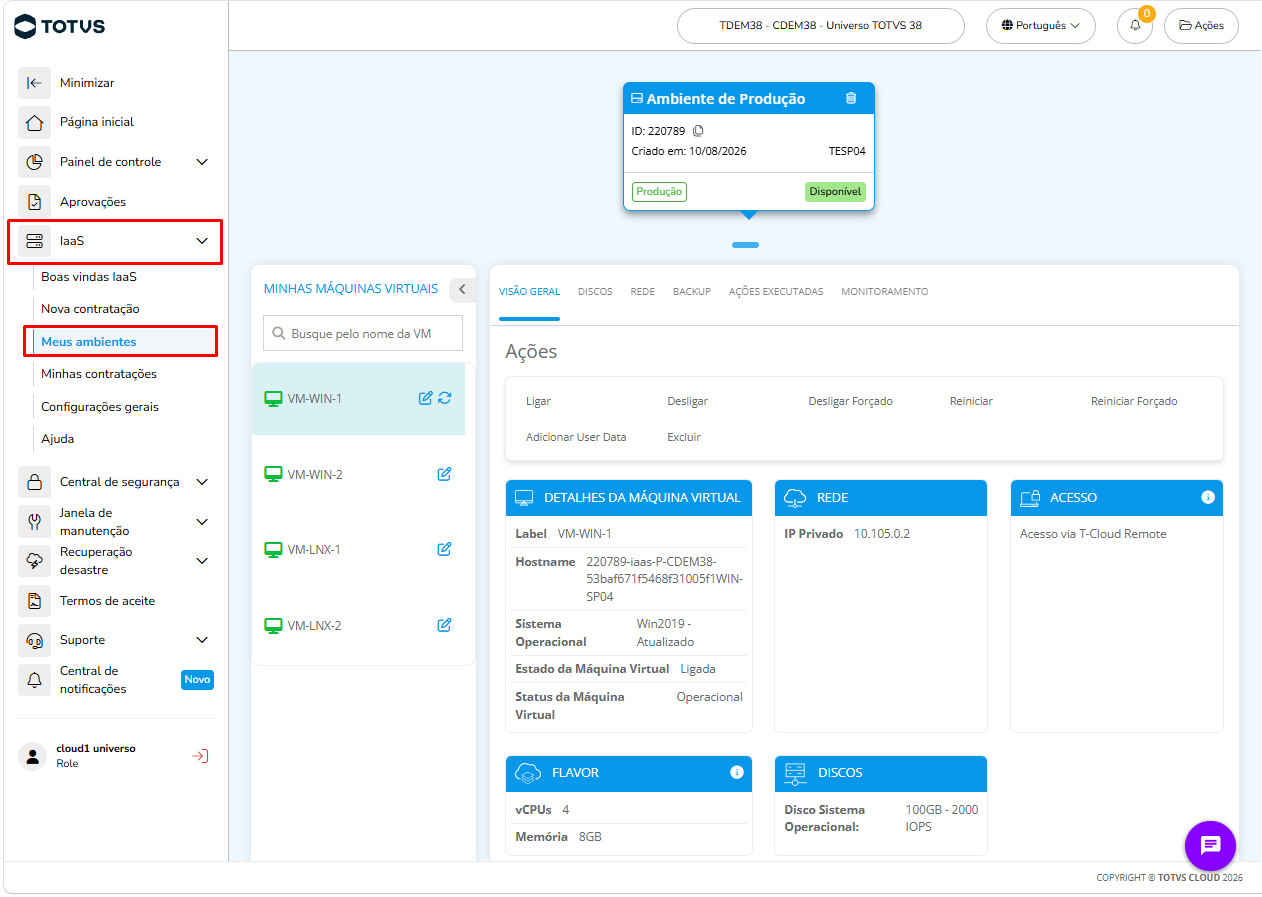1262x897 pixels.
Task: Open Página inicial home icon
Action: click(34, 122)
